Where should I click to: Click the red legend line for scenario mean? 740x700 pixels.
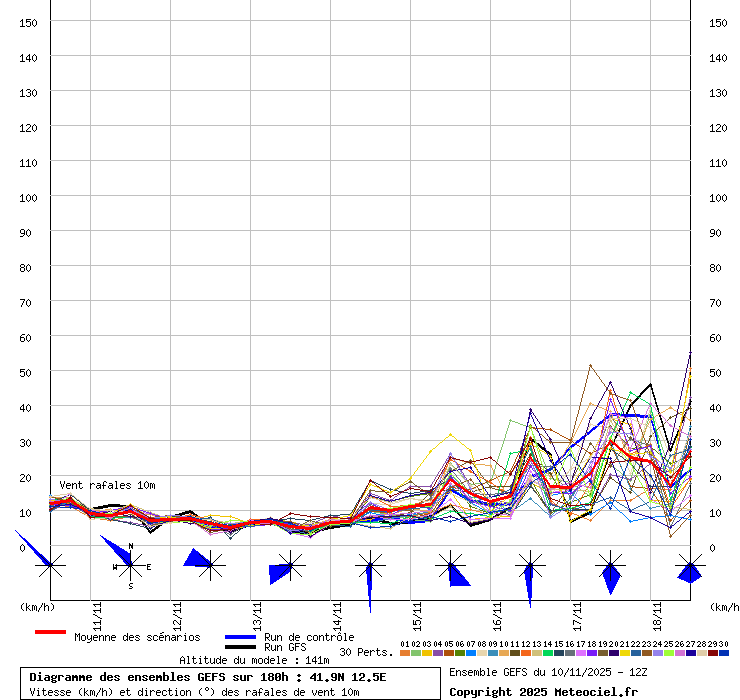coord(50,632)
